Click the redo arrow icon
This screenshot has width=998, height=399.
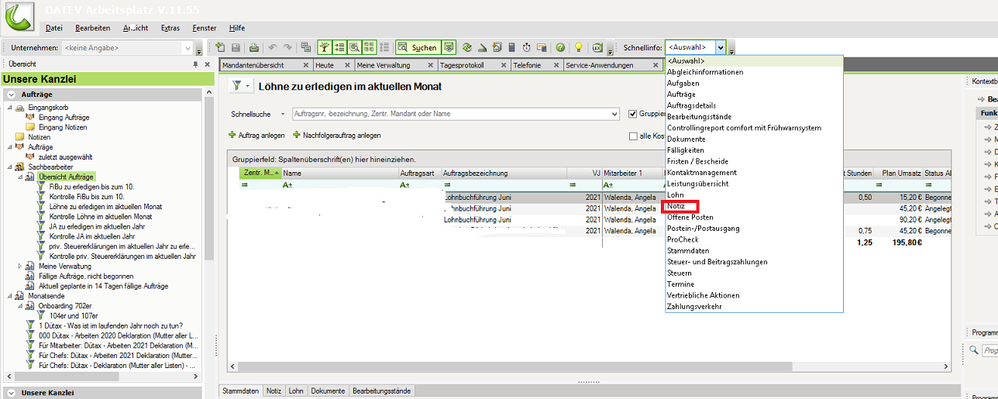[288, 48]
